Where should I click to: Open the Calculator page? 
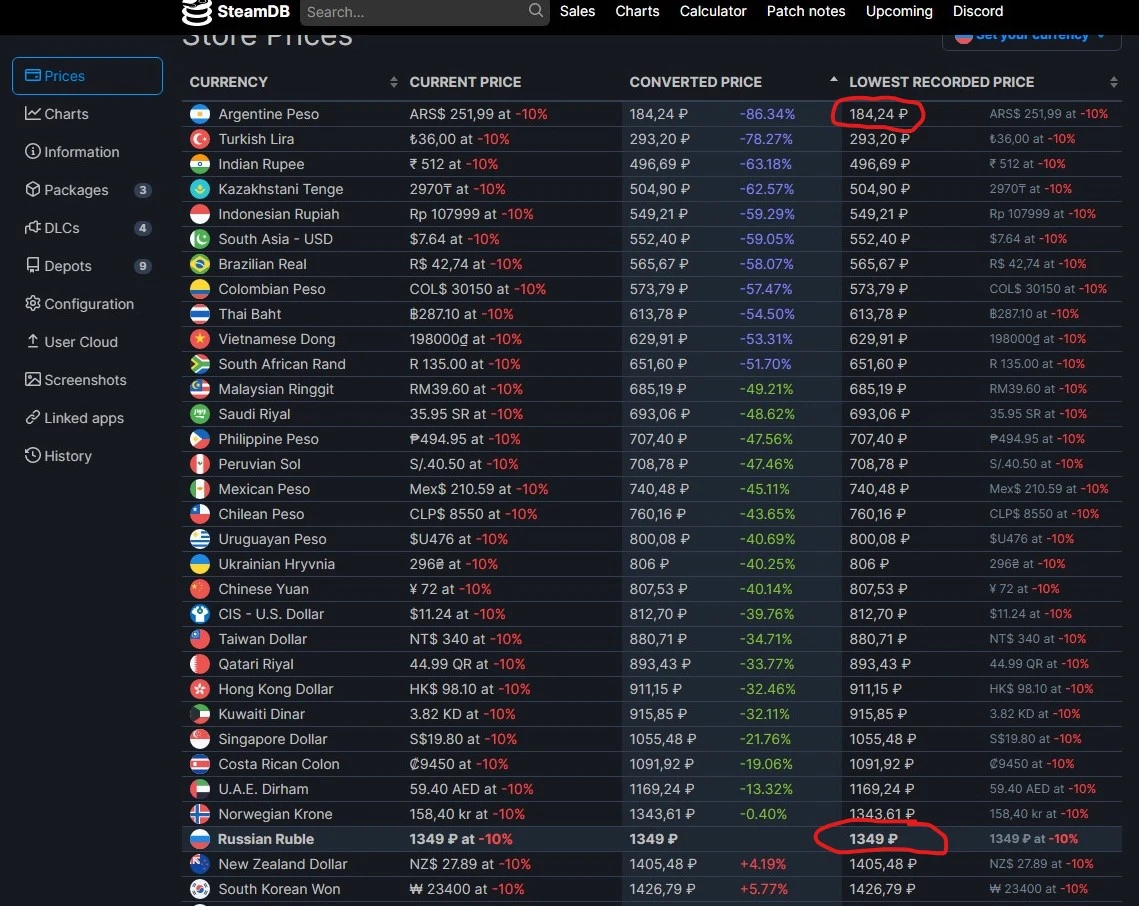click(713, 11)
